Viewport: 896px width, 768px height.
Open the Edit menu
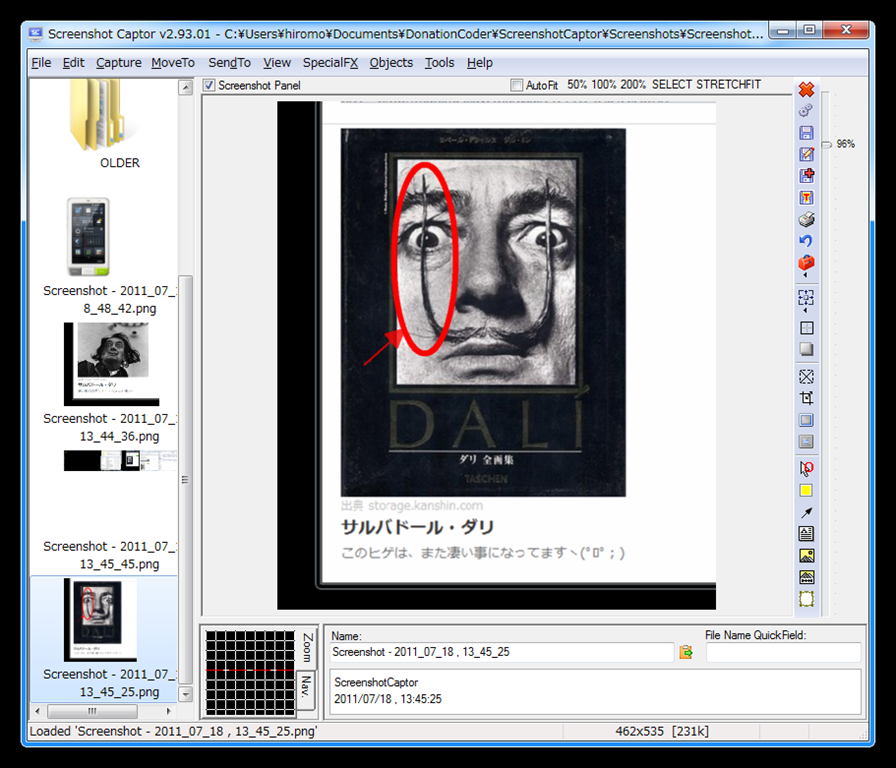click(73, 63)
